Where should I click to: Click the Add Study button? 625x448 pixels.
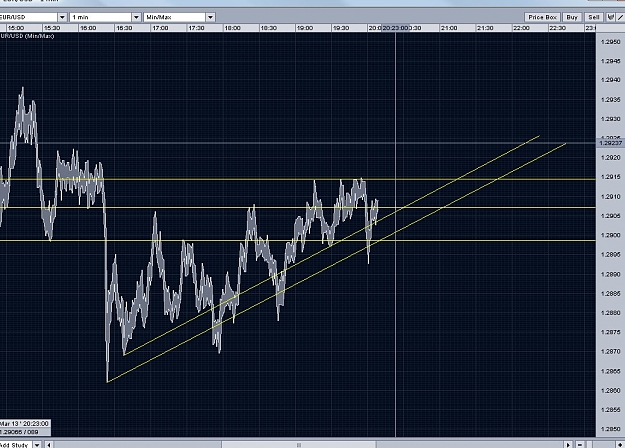point(15,444)
